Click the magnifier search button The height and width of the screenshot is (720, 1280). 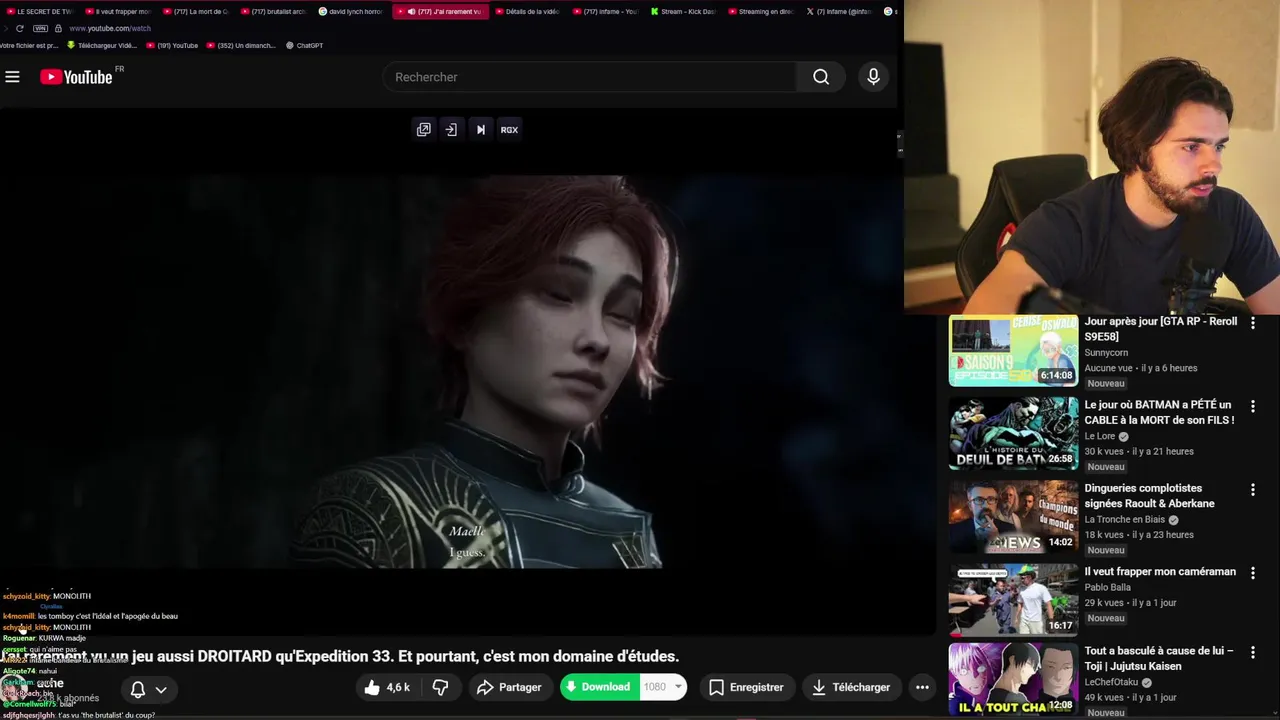point(821,77)
